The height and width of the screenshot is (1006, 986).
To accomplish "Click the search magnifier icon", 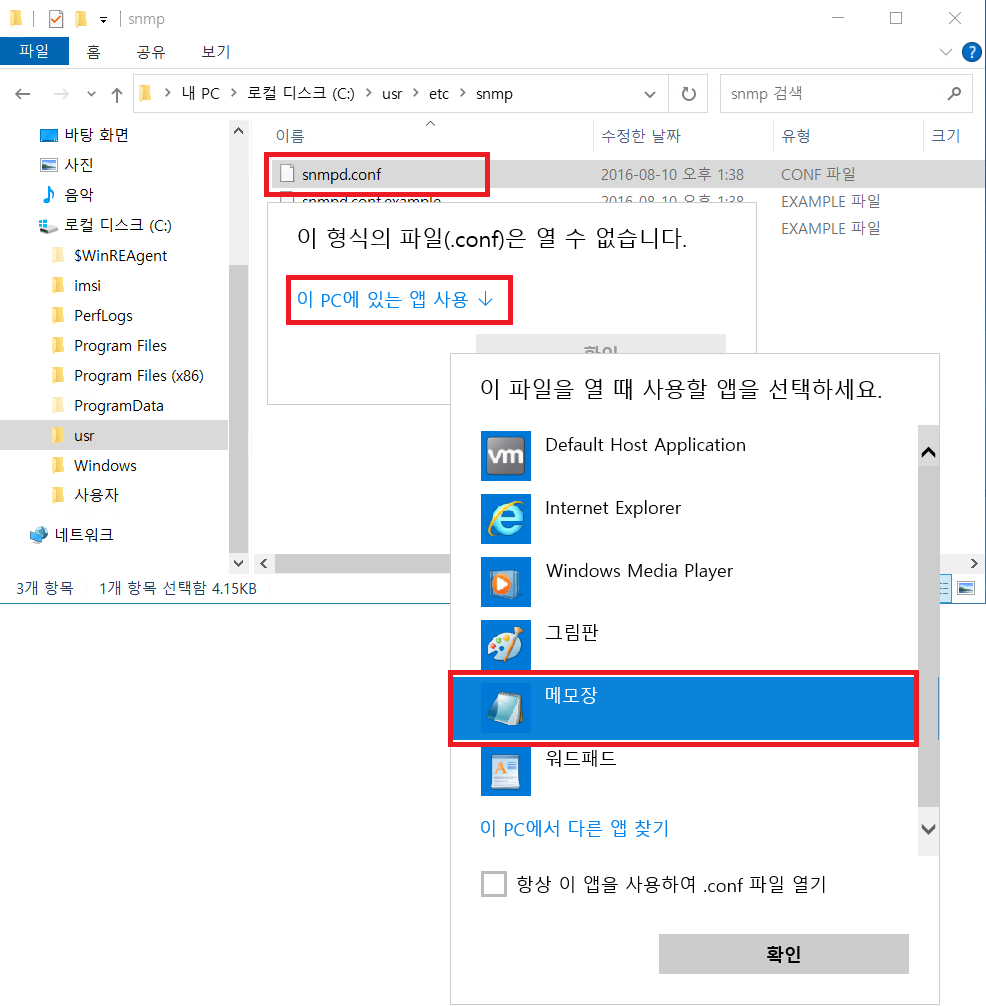I will [x=955, y=94].
